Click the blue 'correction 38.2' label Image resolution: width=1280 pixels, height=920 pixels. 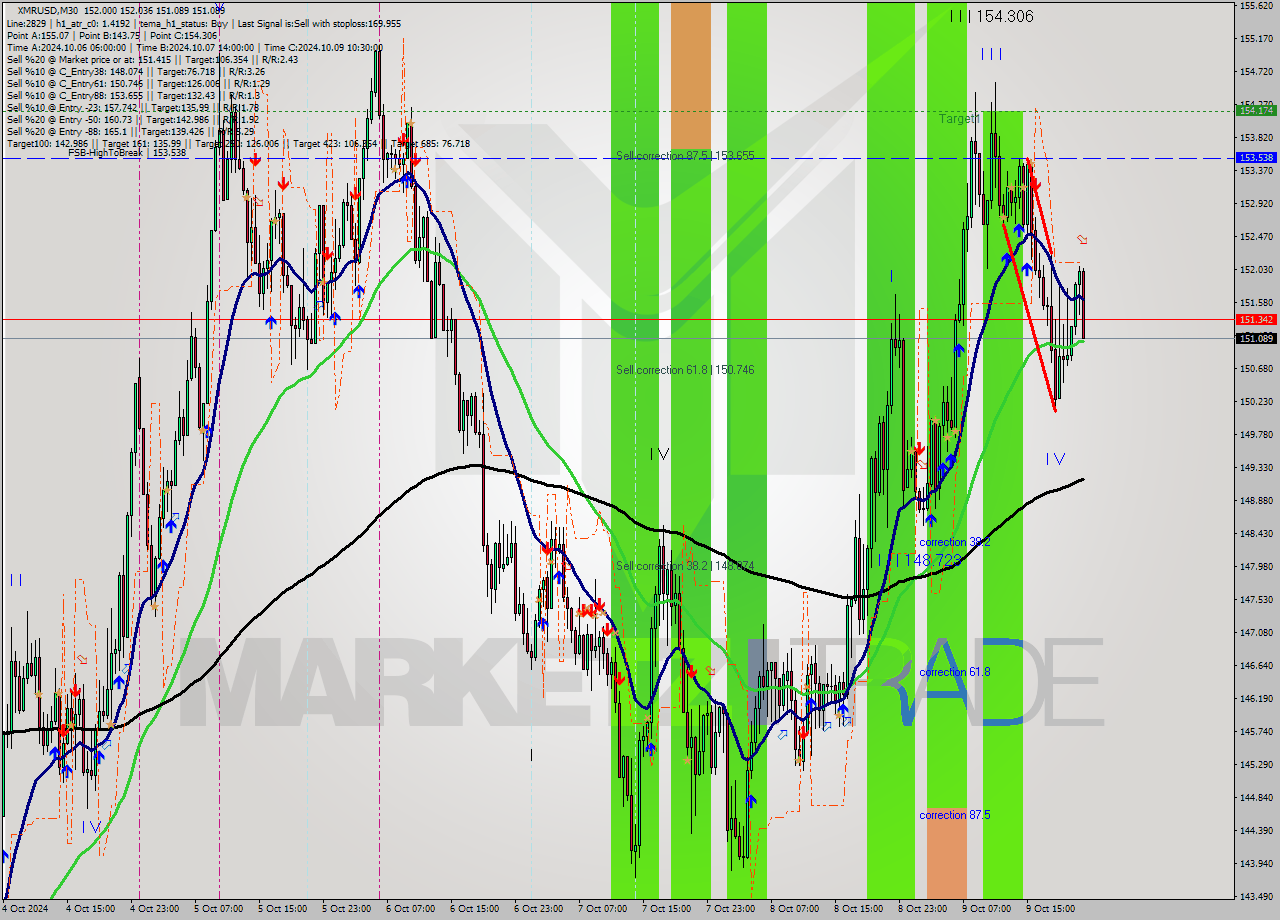tap(955, 542)
